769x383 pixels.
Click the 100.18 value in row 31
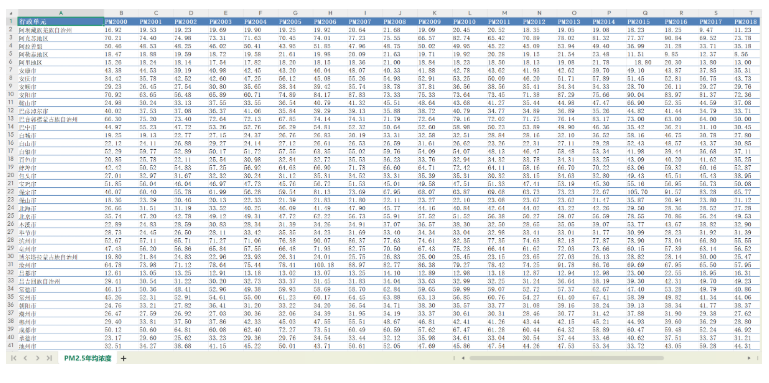tap(330, 265)
